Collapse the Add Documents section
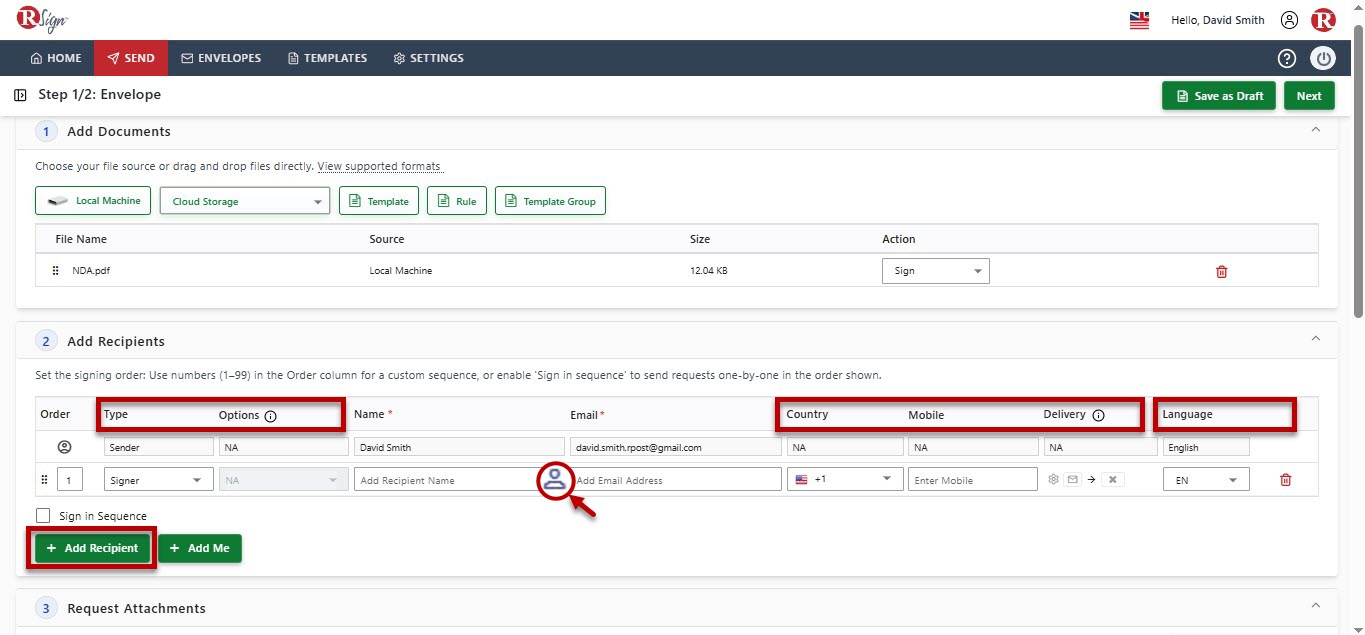The height and width of the screenshot is (635, 1365). pos(1315,130)
